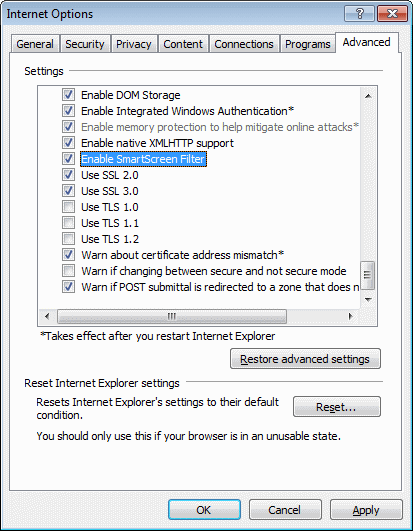Viewport: 413px width, 531px height.
Task: Go to the Connections tab
Action: pyautogui.click(x=244, y=44)
